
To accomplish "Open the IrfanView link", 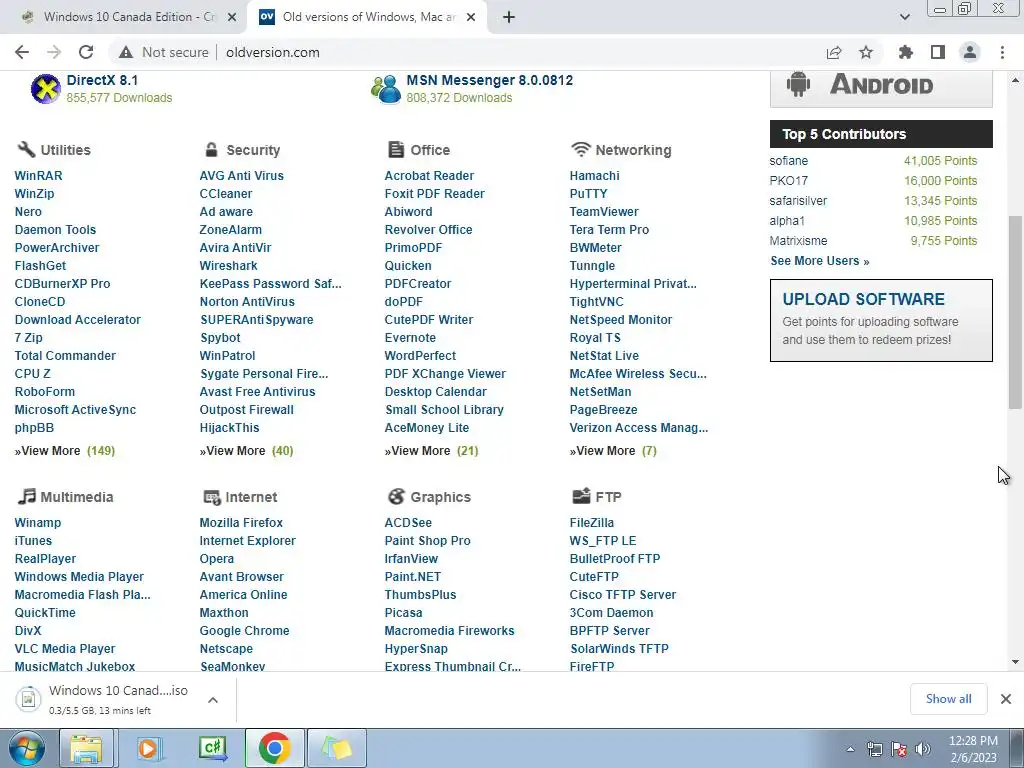I will [411, 558].
